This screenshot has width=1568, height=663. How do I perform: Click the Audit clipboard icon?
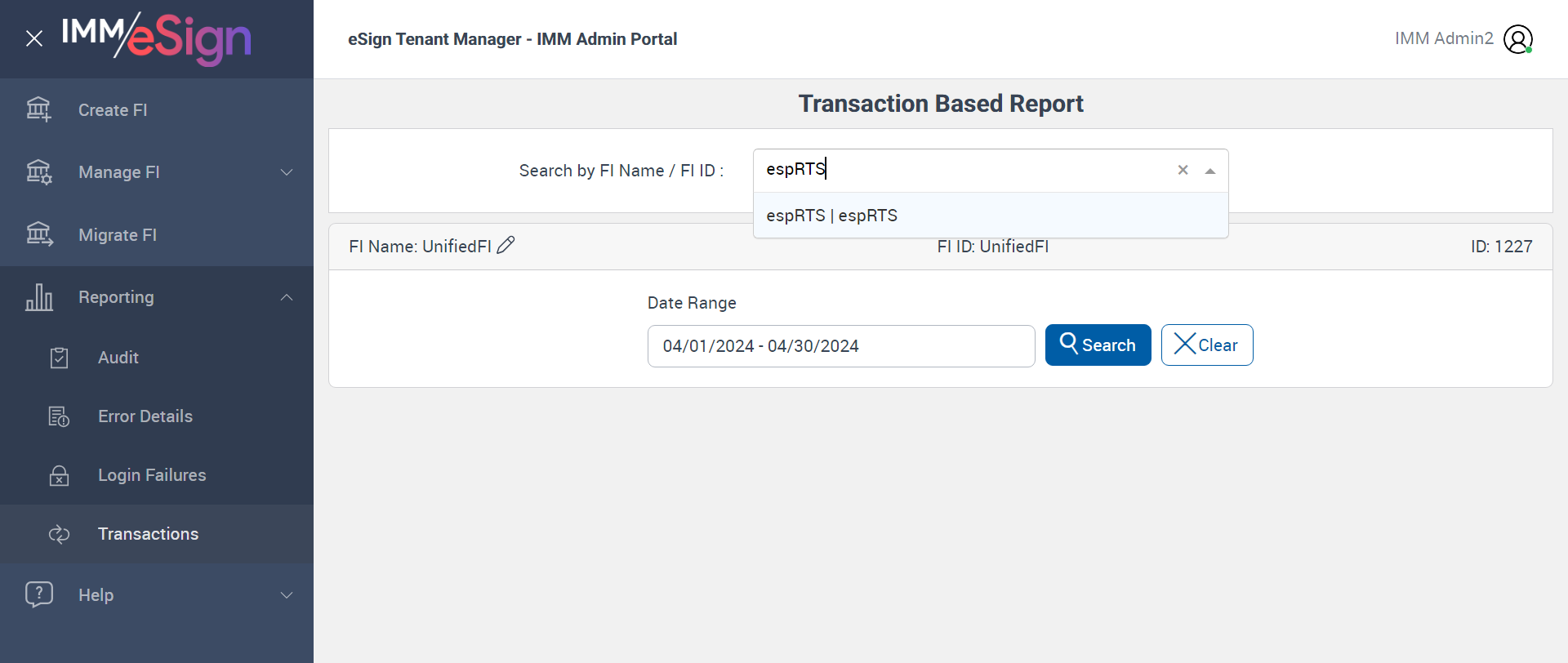point(59,358)
